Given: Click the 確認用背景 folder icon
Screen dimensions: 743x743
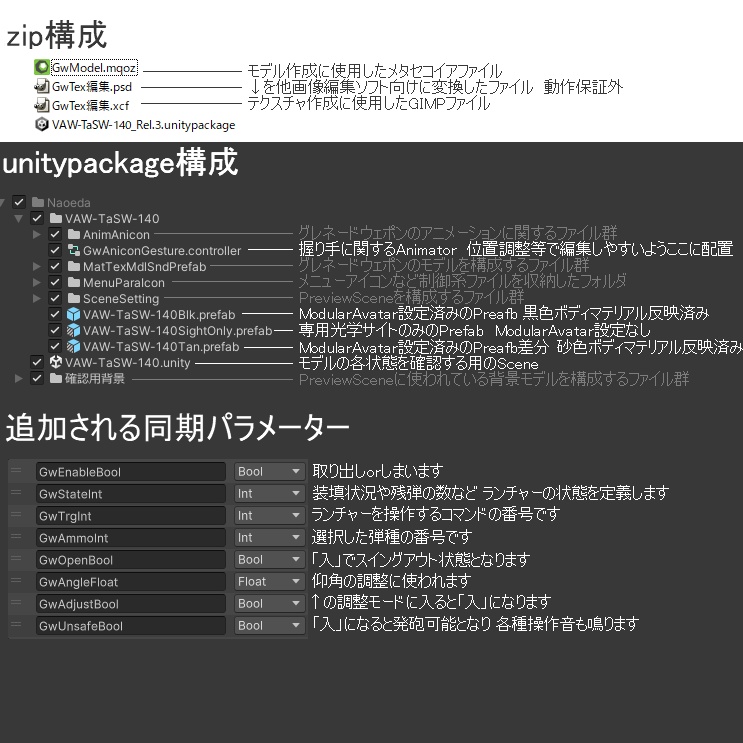Looking at the screenshot, I should tap(56, 378).
